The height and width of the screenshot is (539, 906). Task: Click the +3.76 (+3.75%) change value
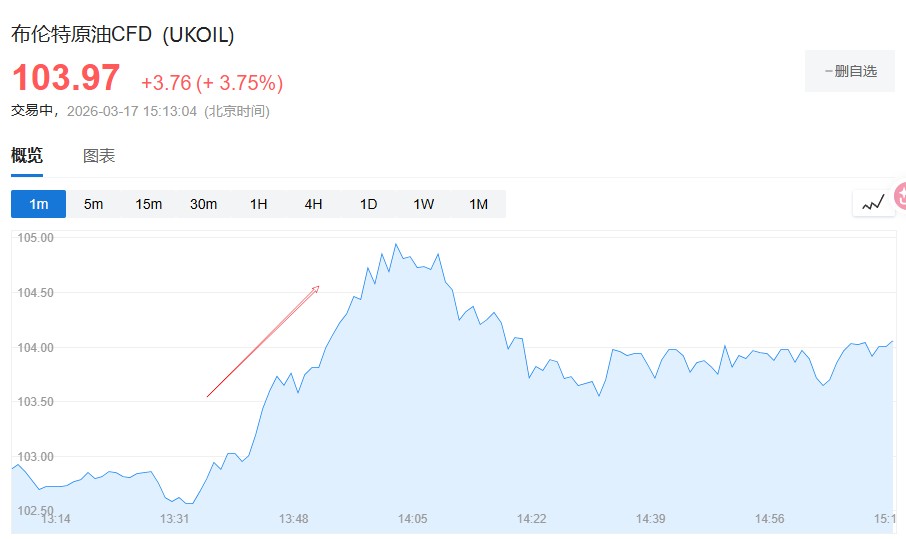tap(211, 82)
